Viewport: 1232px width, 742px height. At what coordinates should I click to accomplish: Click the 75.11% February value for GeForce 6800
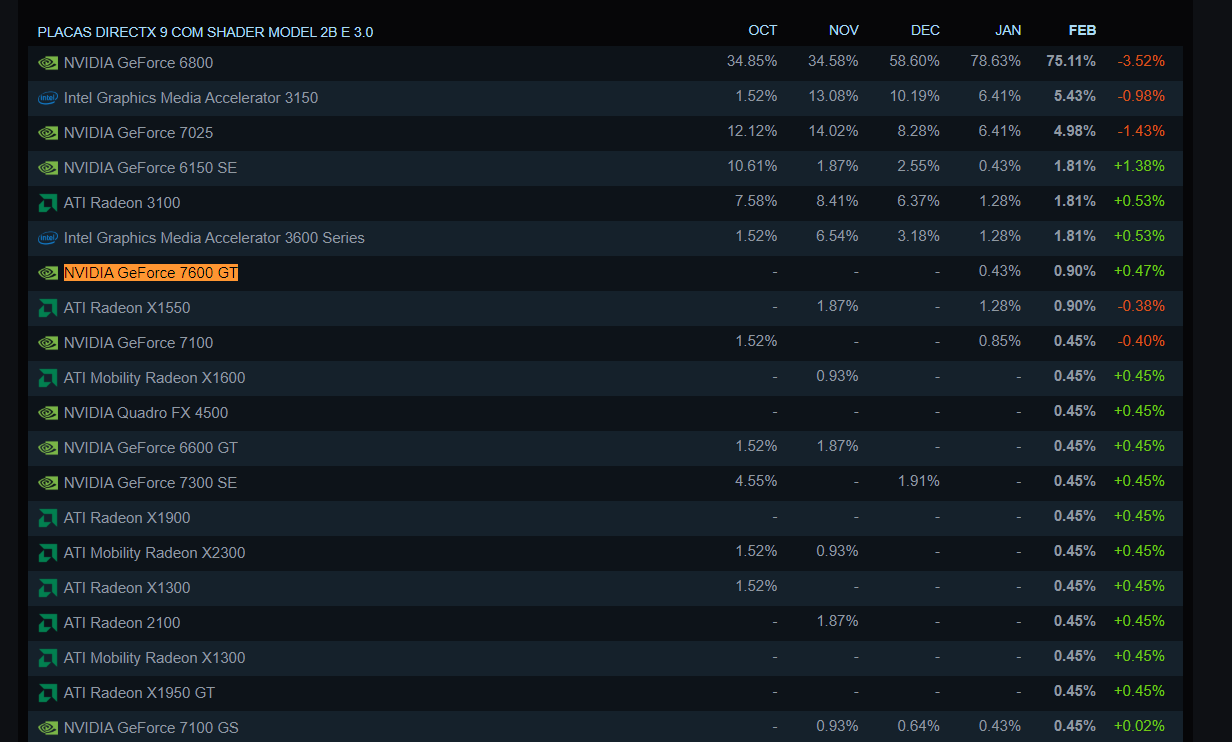click(1071, 61)
